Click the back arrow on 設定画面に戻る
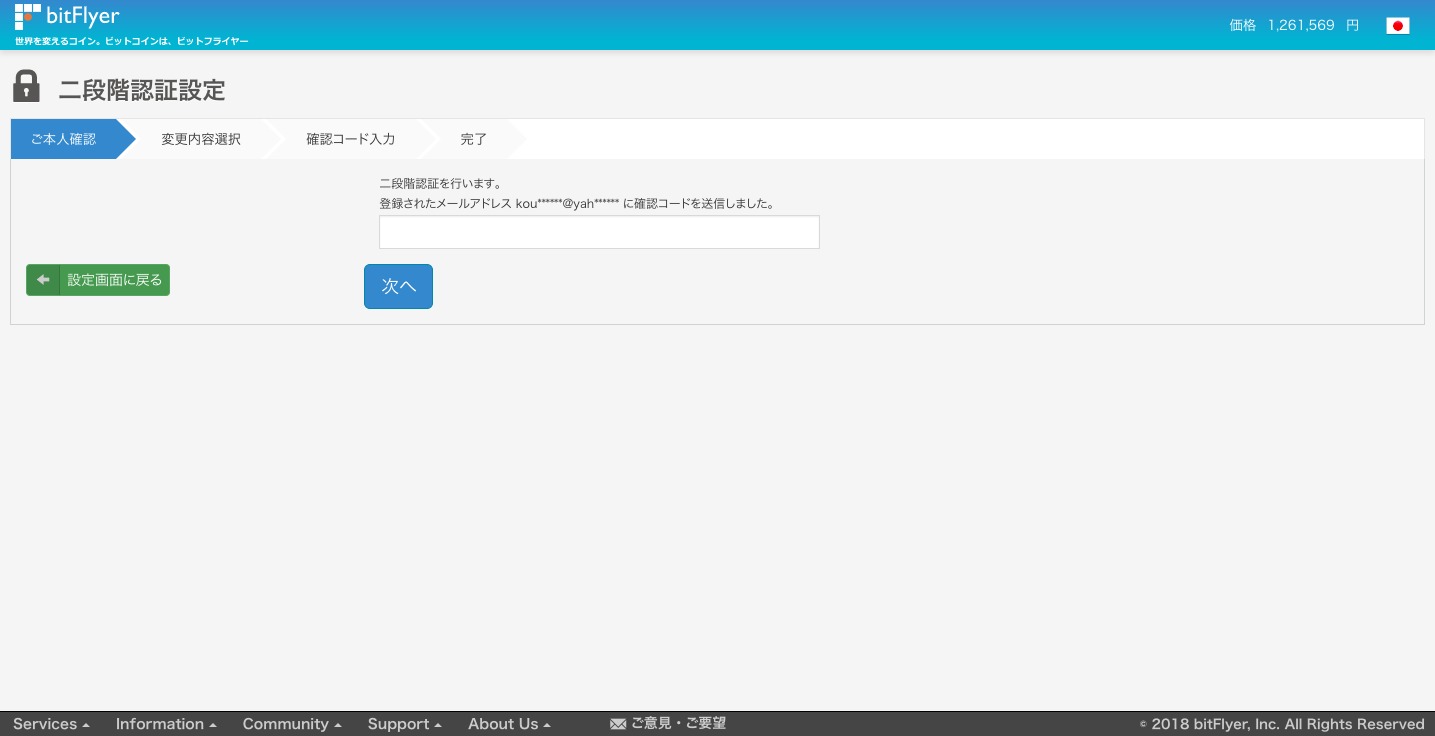 [x=43, y=280]
